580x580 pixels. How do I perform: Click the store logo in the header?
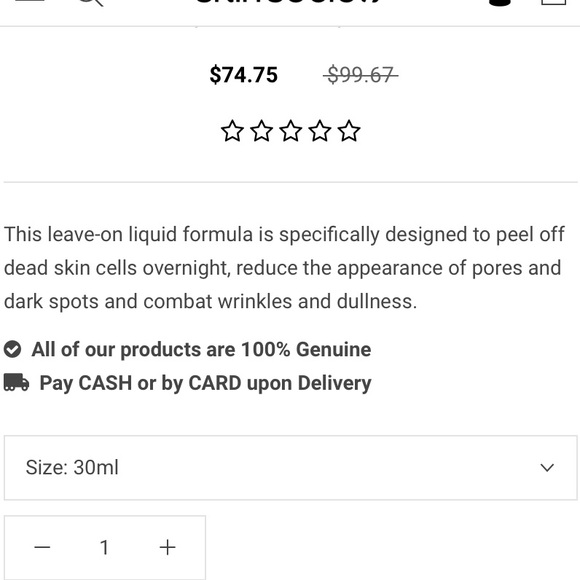[287, 1]
